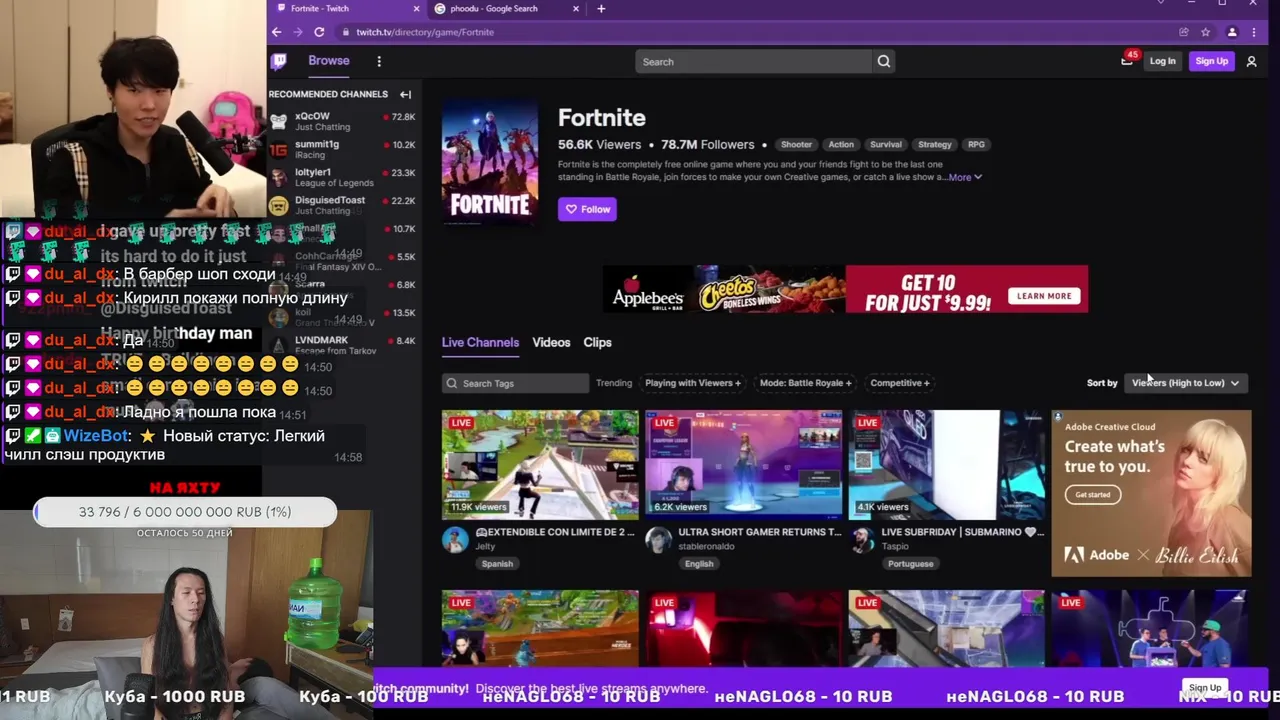1280x720 pixels.
Task: Switch to the Live Channels tab
Action: coord(480,342)
